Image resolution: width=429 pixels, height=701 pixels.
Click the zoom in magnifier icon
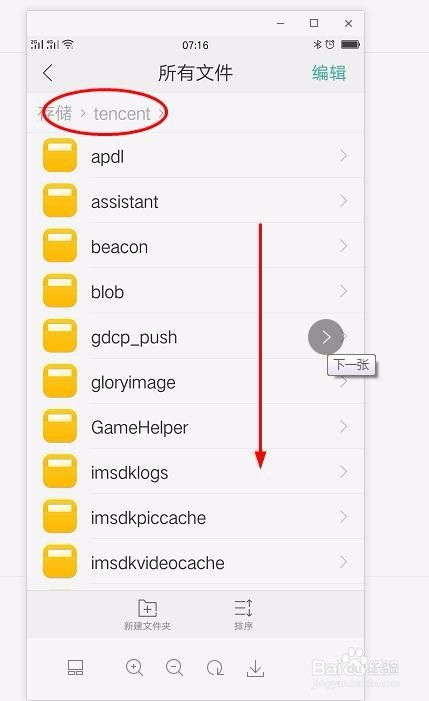coord(134,667)
